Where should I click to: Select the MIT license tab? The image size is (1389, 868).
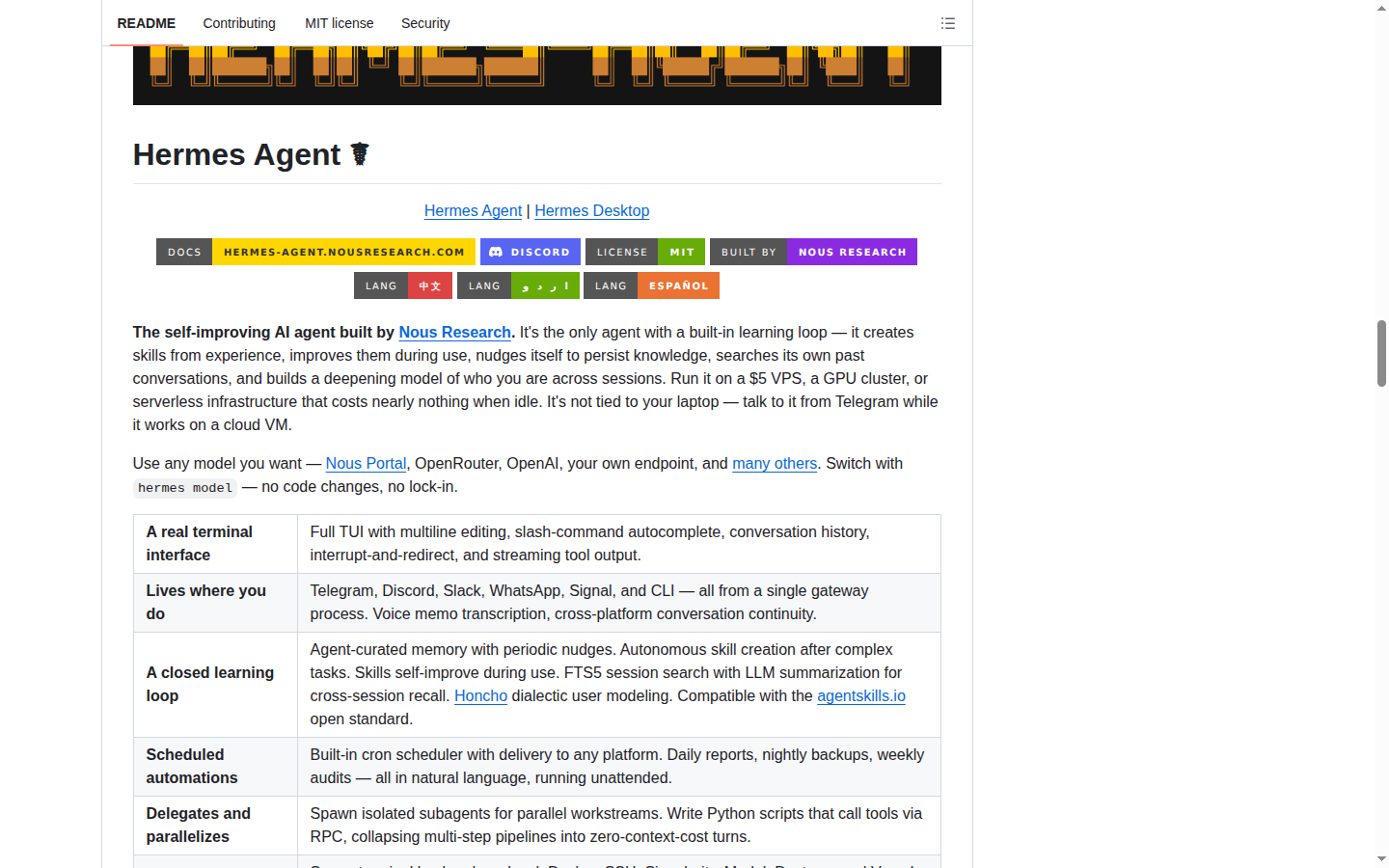(340, 23)
